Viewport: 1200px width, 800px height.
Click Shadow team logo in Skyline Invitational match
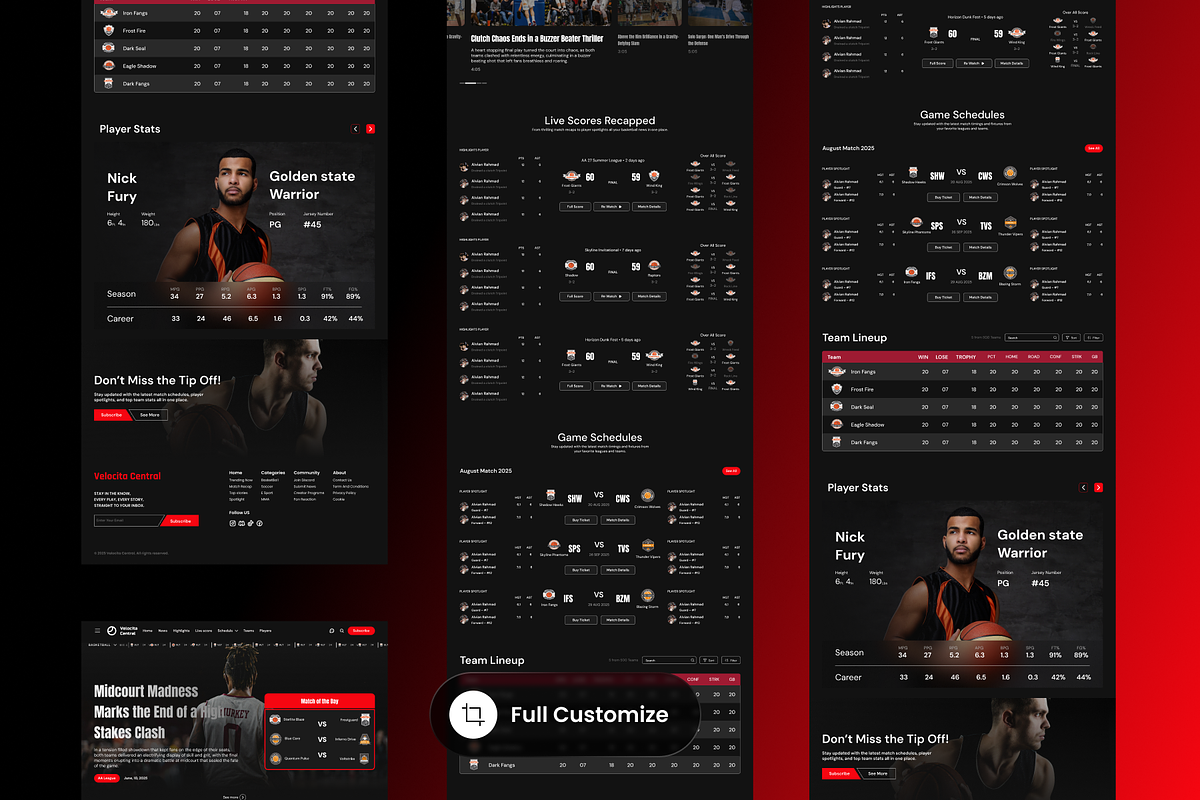(x=571, y=265)
